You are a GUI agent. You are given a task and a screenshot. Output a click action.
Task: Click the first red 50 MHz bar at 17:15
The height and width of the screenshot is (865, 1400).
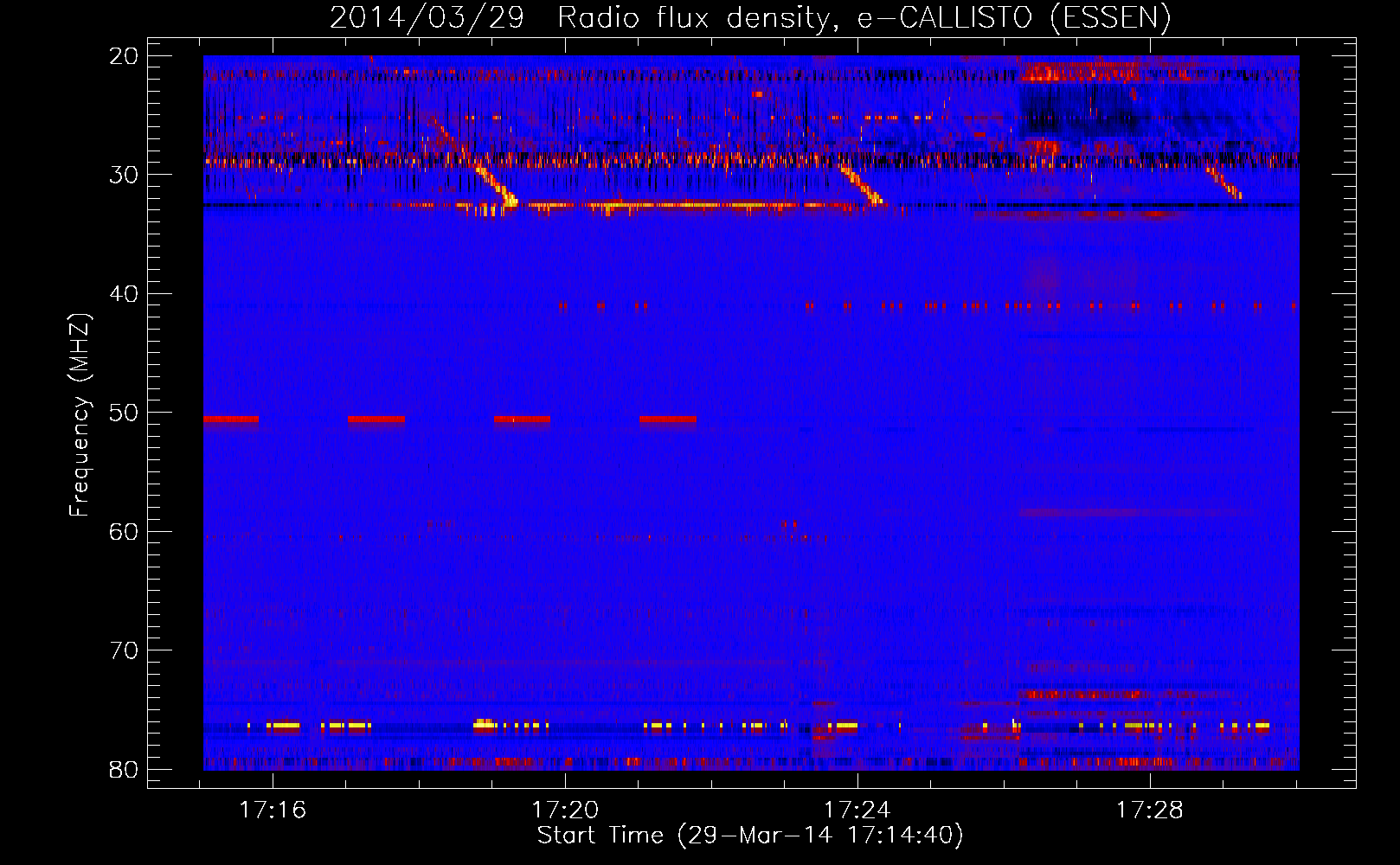pos(231,420)
